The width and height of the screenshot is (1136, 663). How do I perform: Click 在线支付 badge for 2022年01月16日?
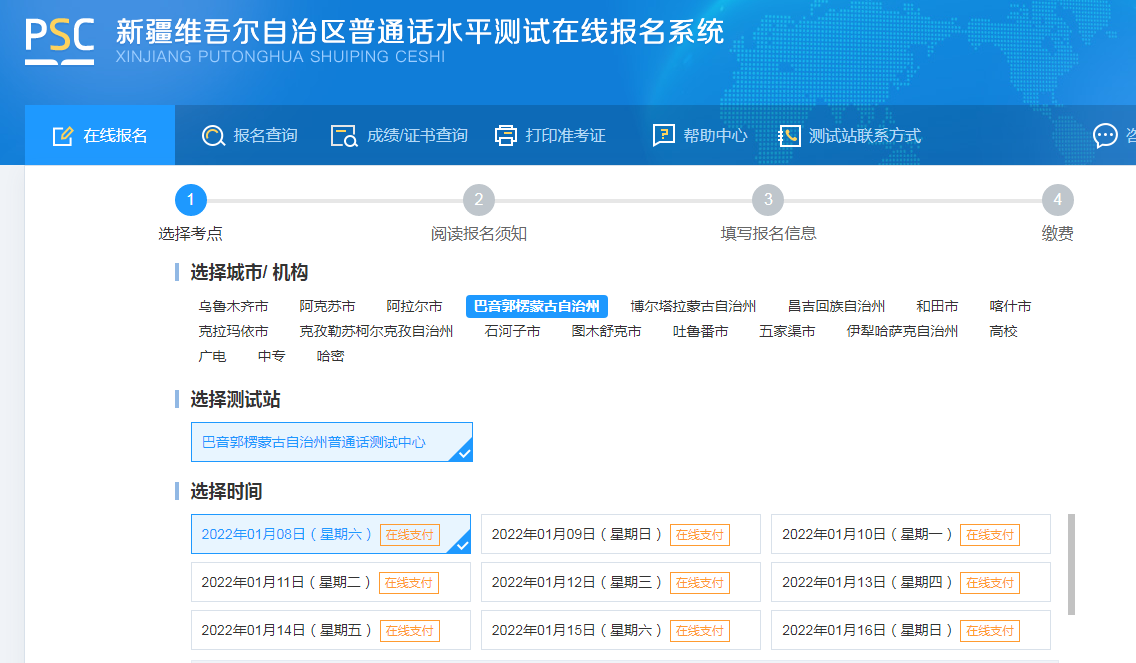tap(989, 631)
